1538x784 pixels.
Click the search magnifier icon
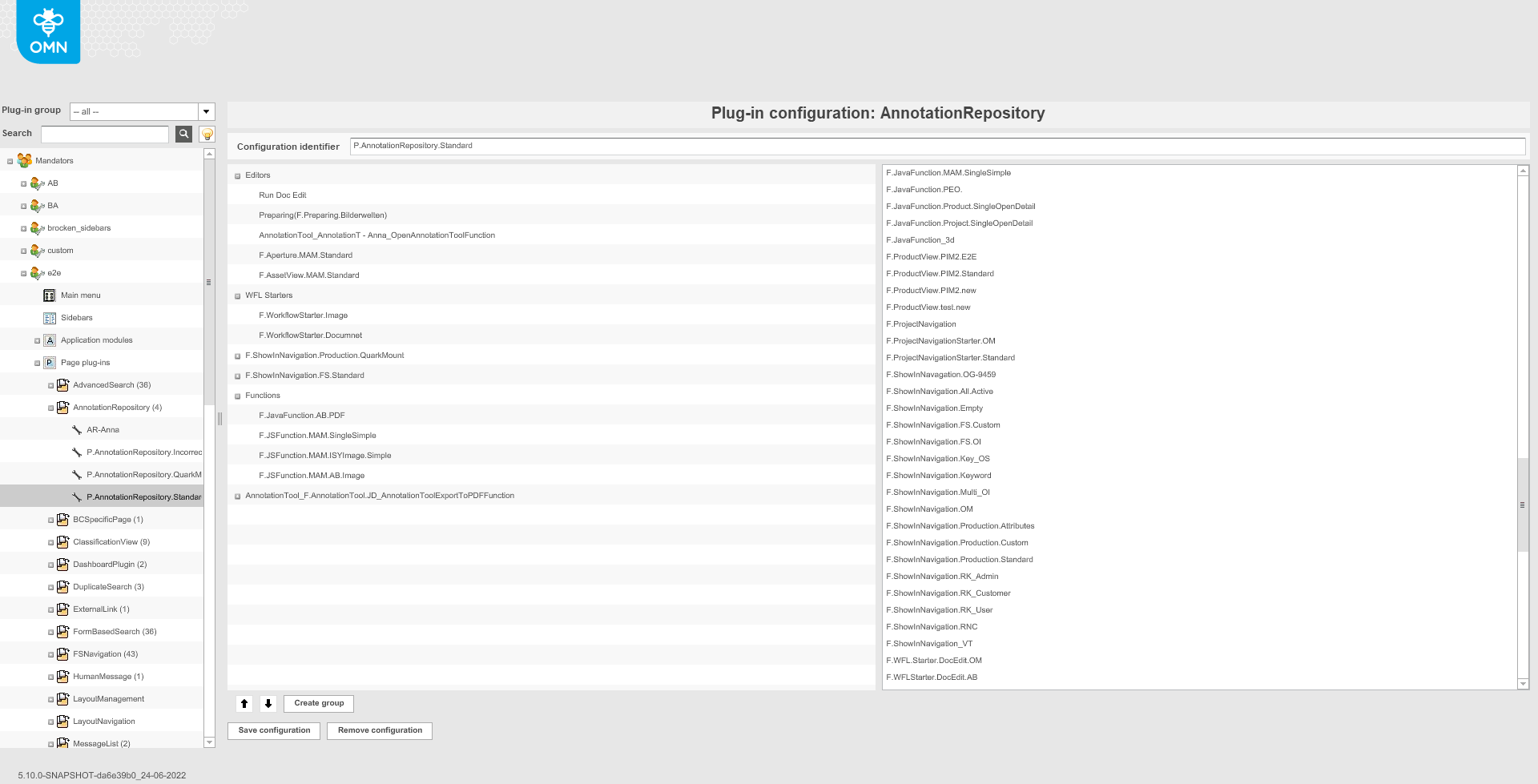click(x=183, y=134)
